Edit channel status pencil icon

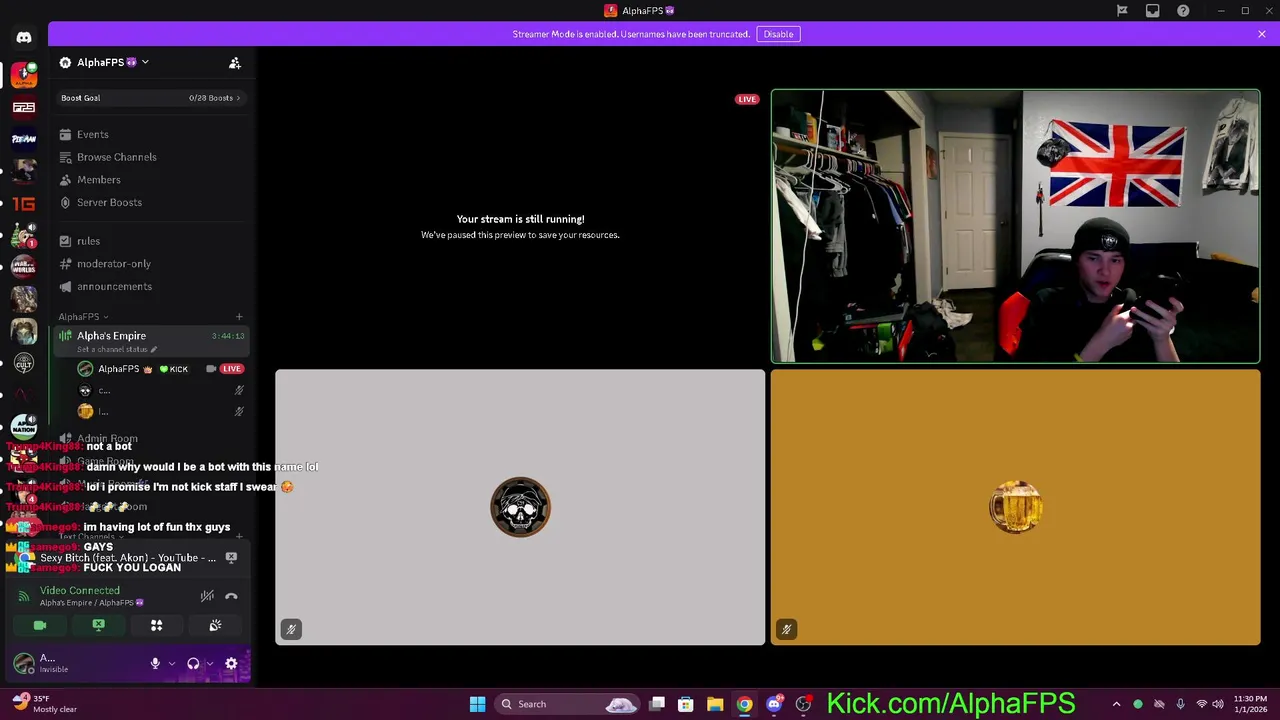[154, 349]
